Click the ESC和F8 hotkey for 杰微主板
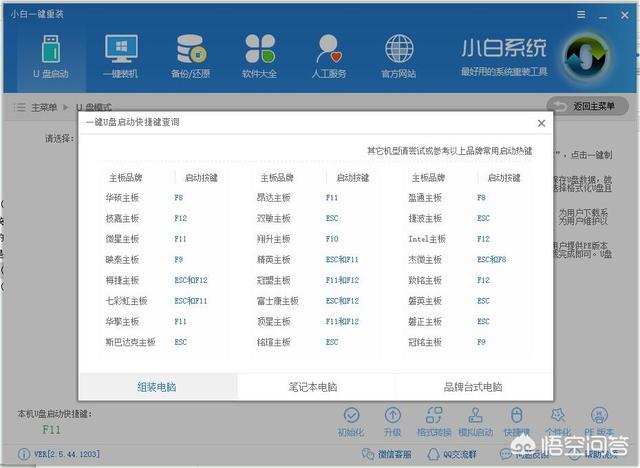Viewport: 640px width, 468px height. click(x=491, y=260)
